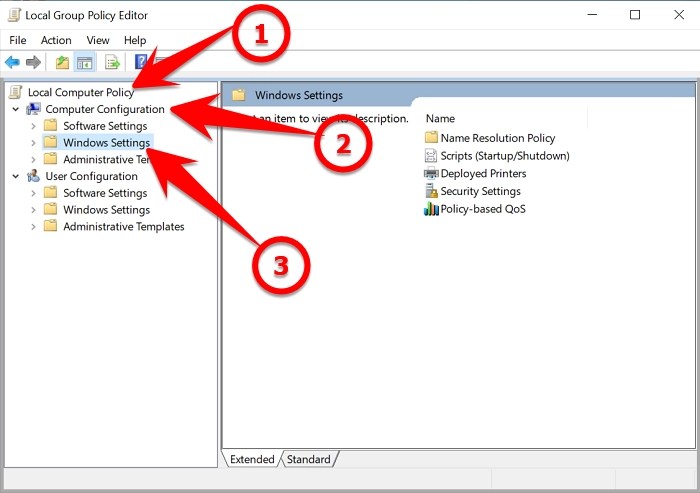Image resolution: width=700 pixels, height=493 pixels.
Task: Collapse the User Configuration node
Action: [x=16, y=176]
